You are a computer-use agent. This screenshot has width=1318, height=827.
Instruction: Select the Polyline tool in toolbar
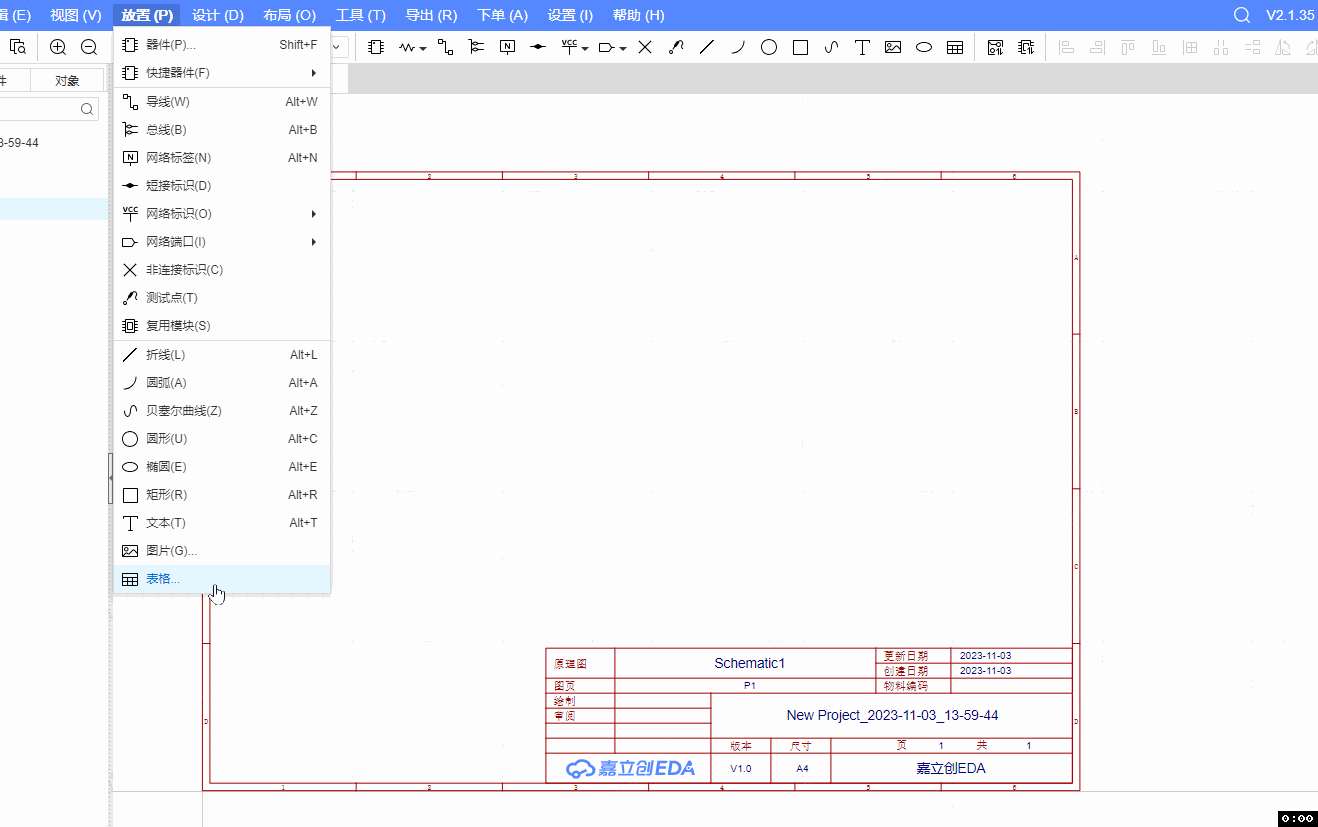click(707, 47)
